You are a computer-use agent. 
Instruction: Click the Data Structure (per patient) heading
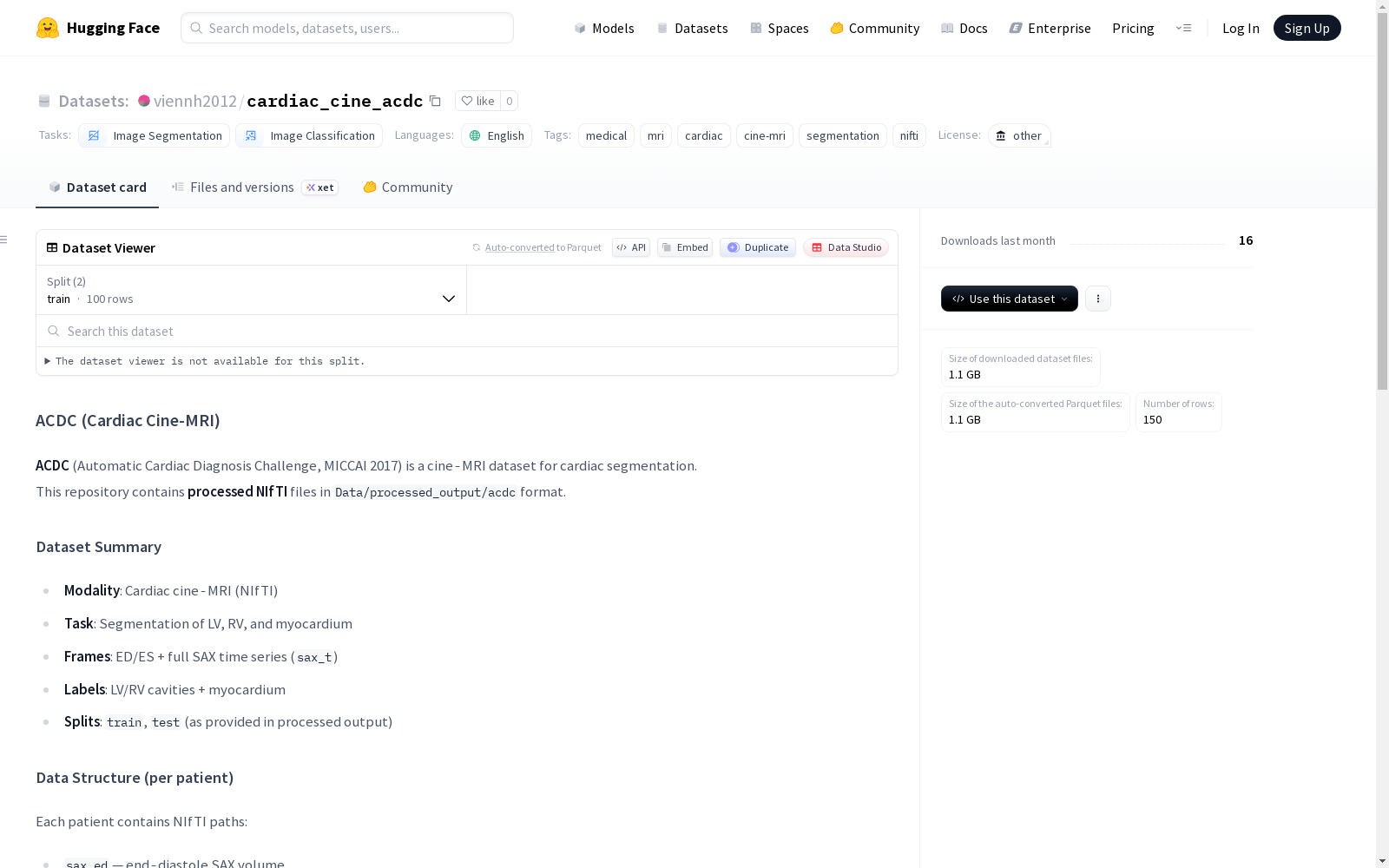coord(135,778)
